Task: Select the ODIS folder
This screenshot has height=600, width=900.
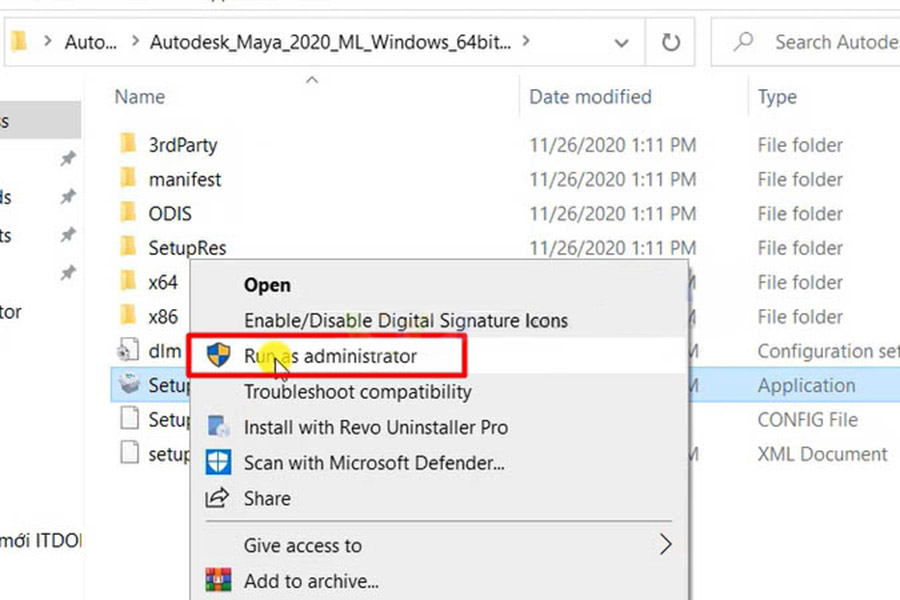Action: (x=170, y=214)
